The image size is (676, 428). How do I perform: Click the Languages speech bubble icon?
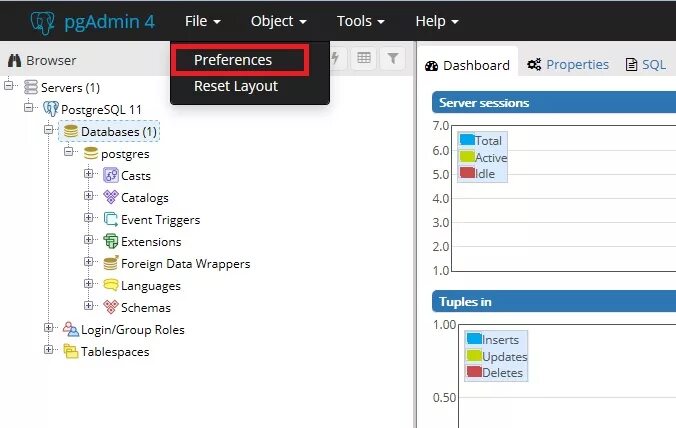(x=111, y=285)
